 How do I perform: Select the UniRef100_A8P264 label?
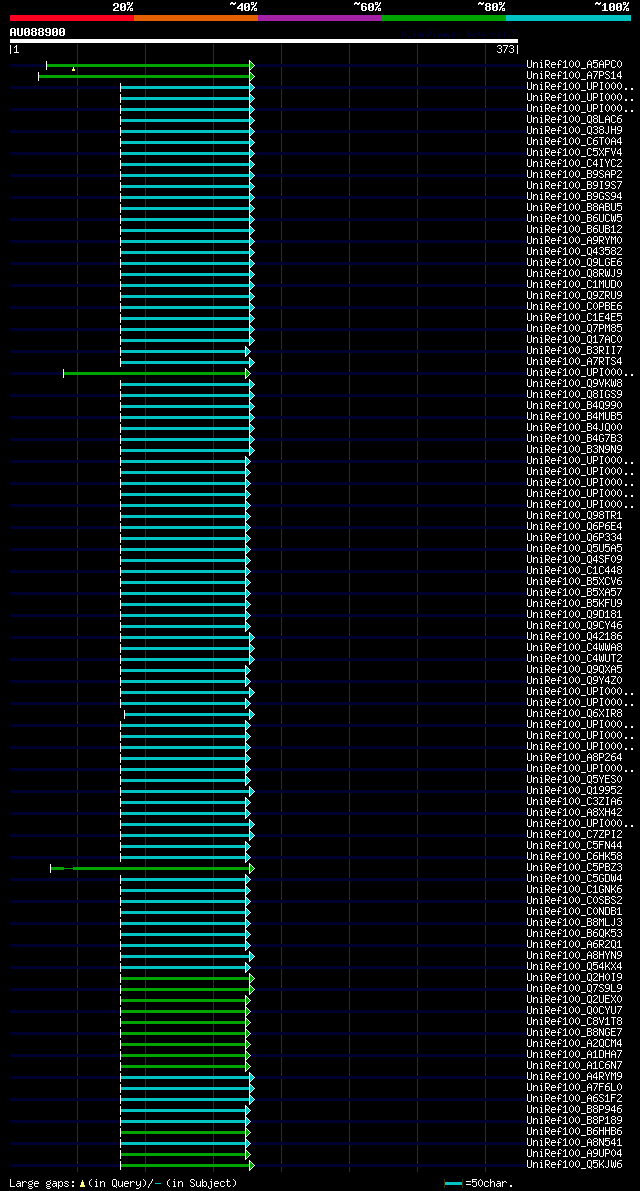tap(574, 759)
